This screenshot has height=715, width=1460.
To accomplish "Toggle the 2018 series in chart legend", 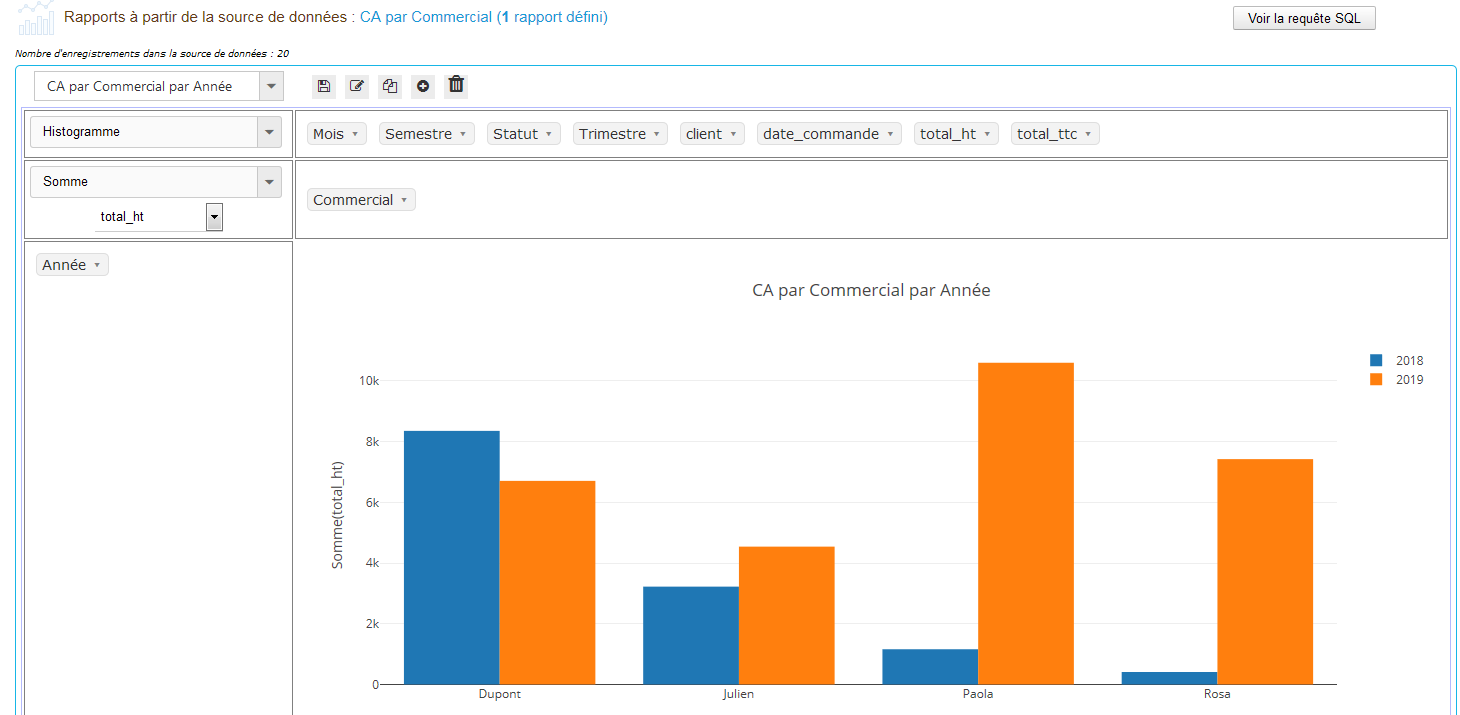I will tap(1397, 360).
